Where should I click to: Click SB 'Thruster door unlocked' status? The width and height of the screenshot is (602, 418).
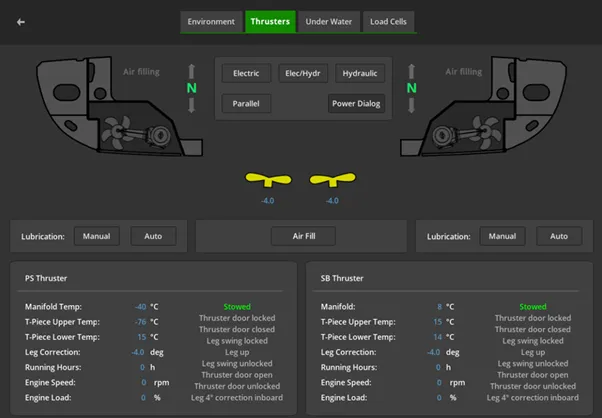(533, 386)
